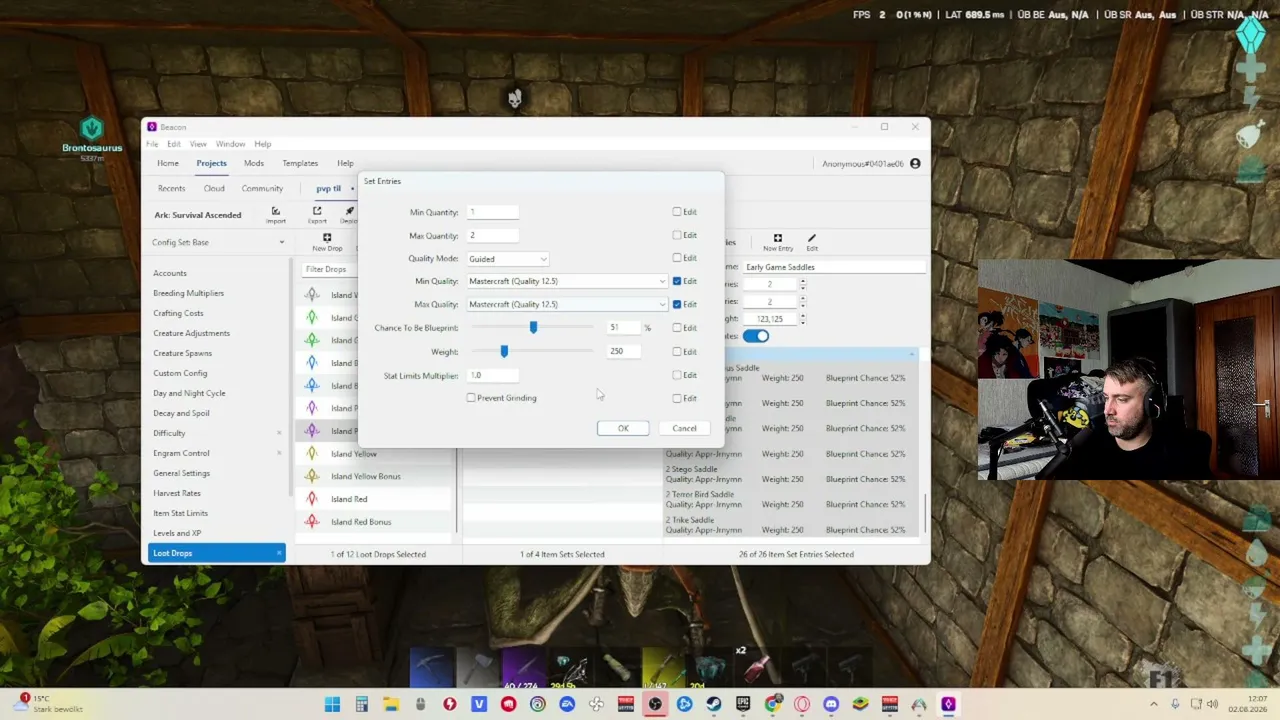1280x720 pixels.
Task: Click the Export toolbar icon
Action: (x=317, y=211)
